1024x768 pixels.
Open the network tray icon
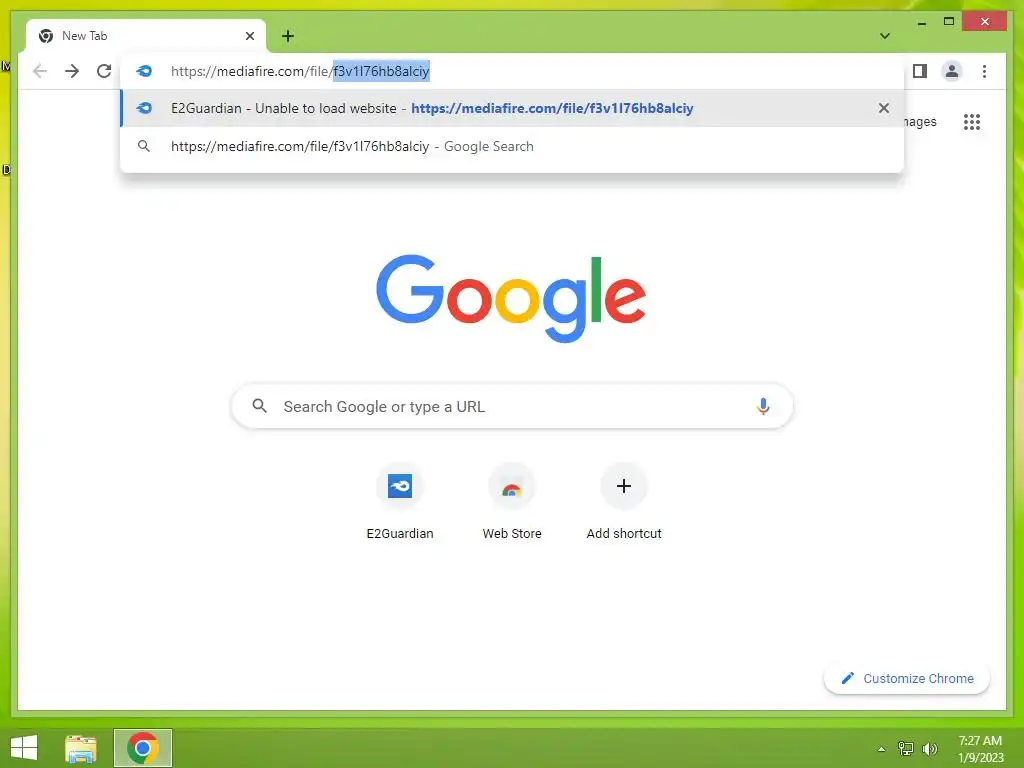click(906, 748)
